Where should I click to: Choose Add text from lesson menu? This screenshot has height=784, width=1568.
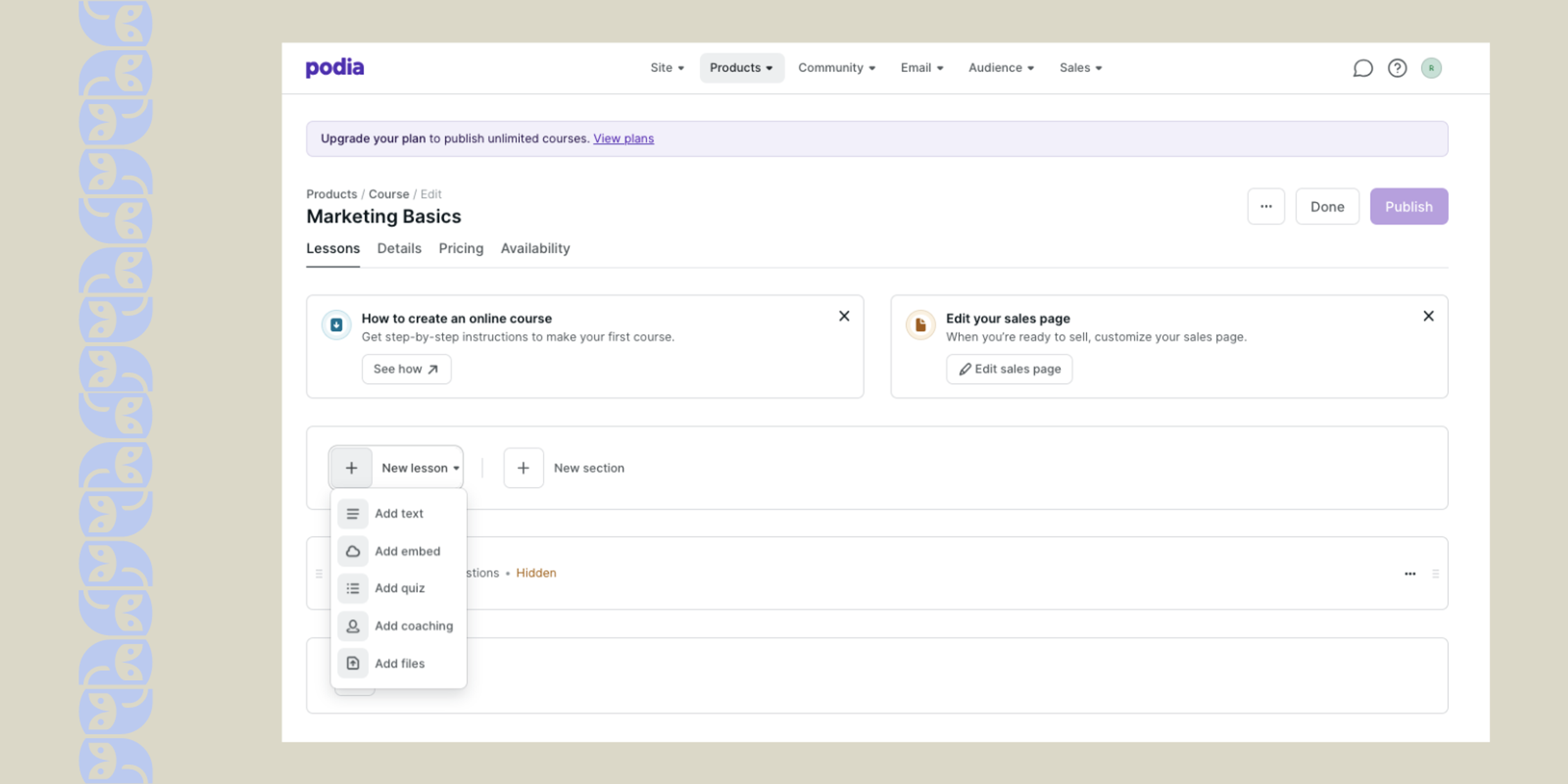399,514
